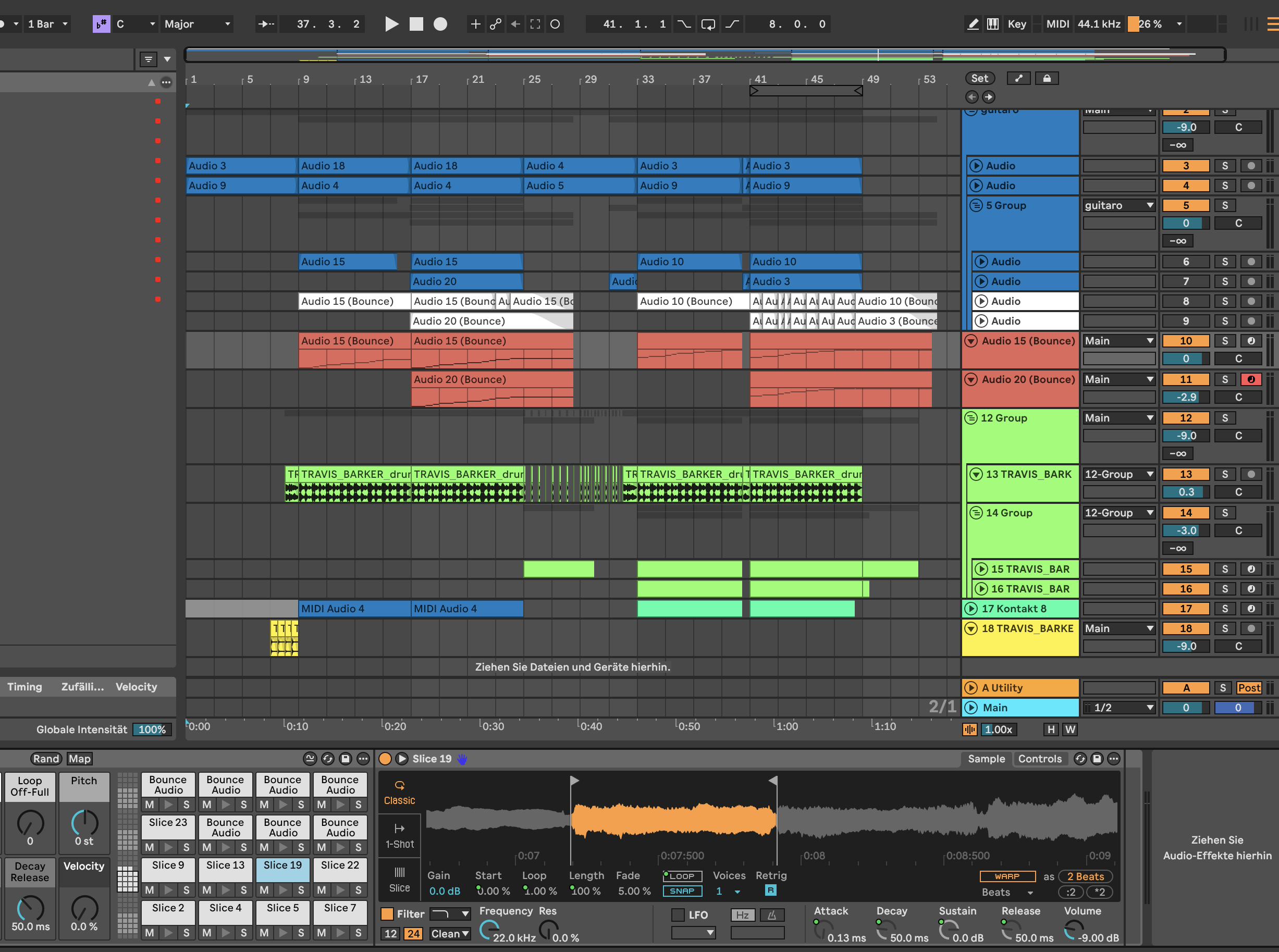
Task: Select the Velocity tab in left panel
Action: [136, 686]
